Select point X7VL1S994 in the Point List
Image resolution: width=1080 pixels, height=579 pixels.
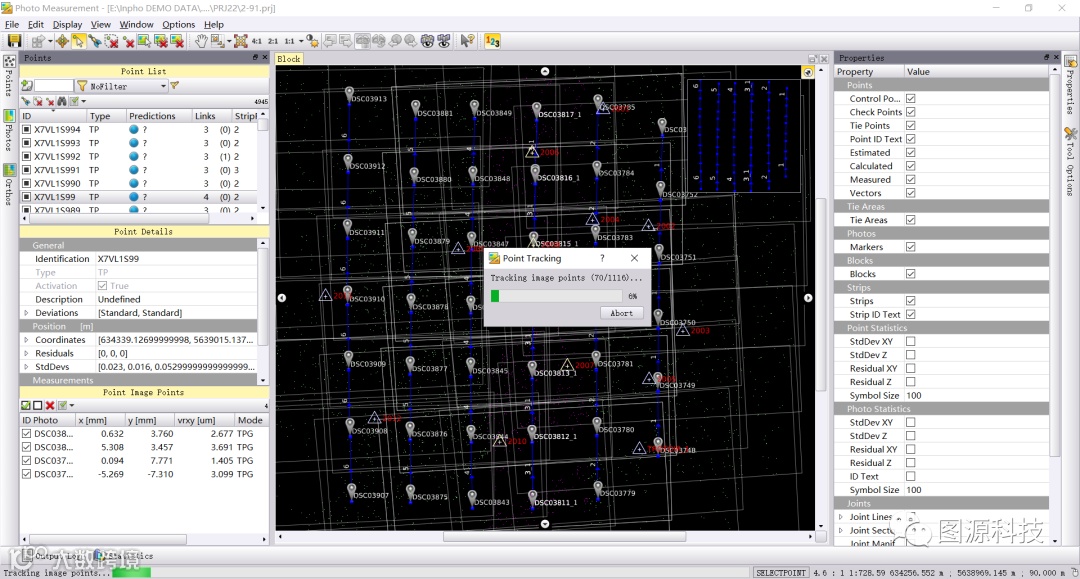[x=57, y=130]
